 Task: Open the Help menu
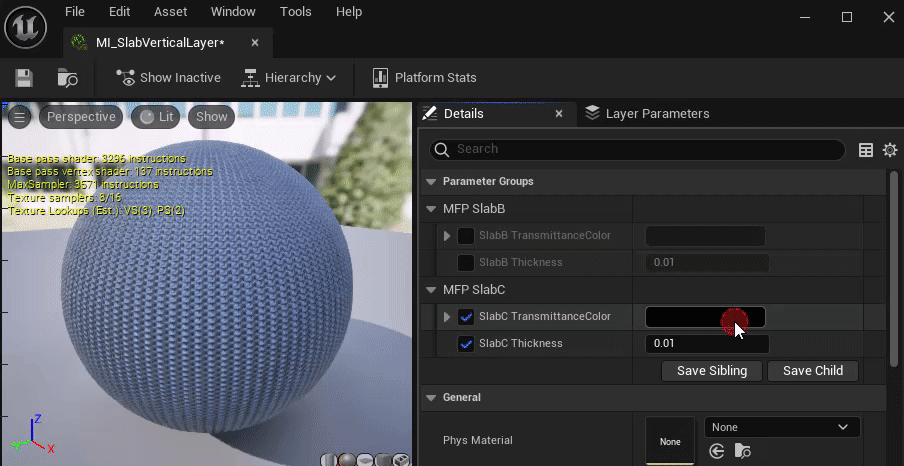[x=349, y=12]
